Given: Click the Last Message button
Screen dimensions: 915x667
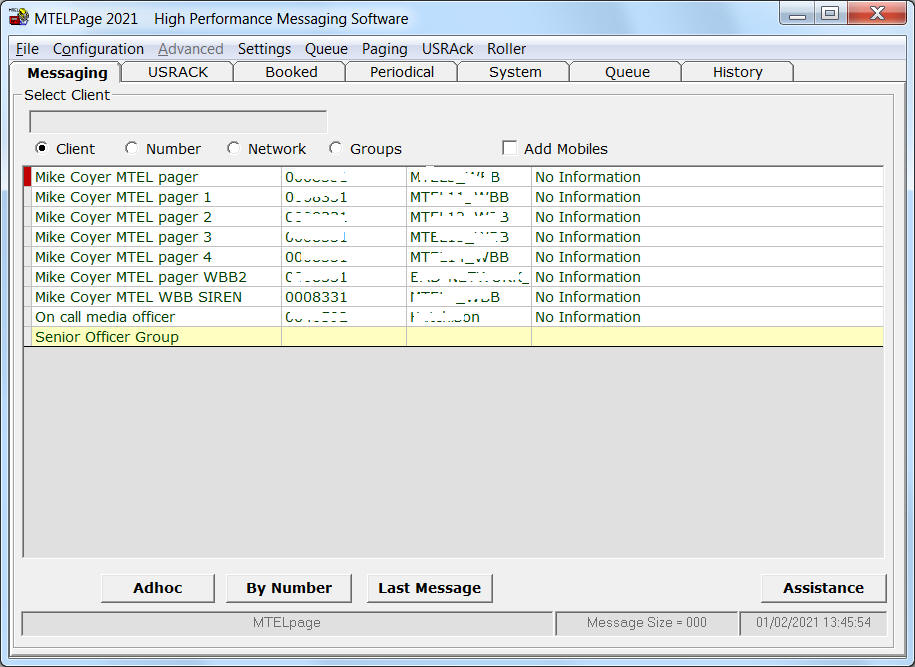Looking at the screenshot, I should tap(429, 588).
